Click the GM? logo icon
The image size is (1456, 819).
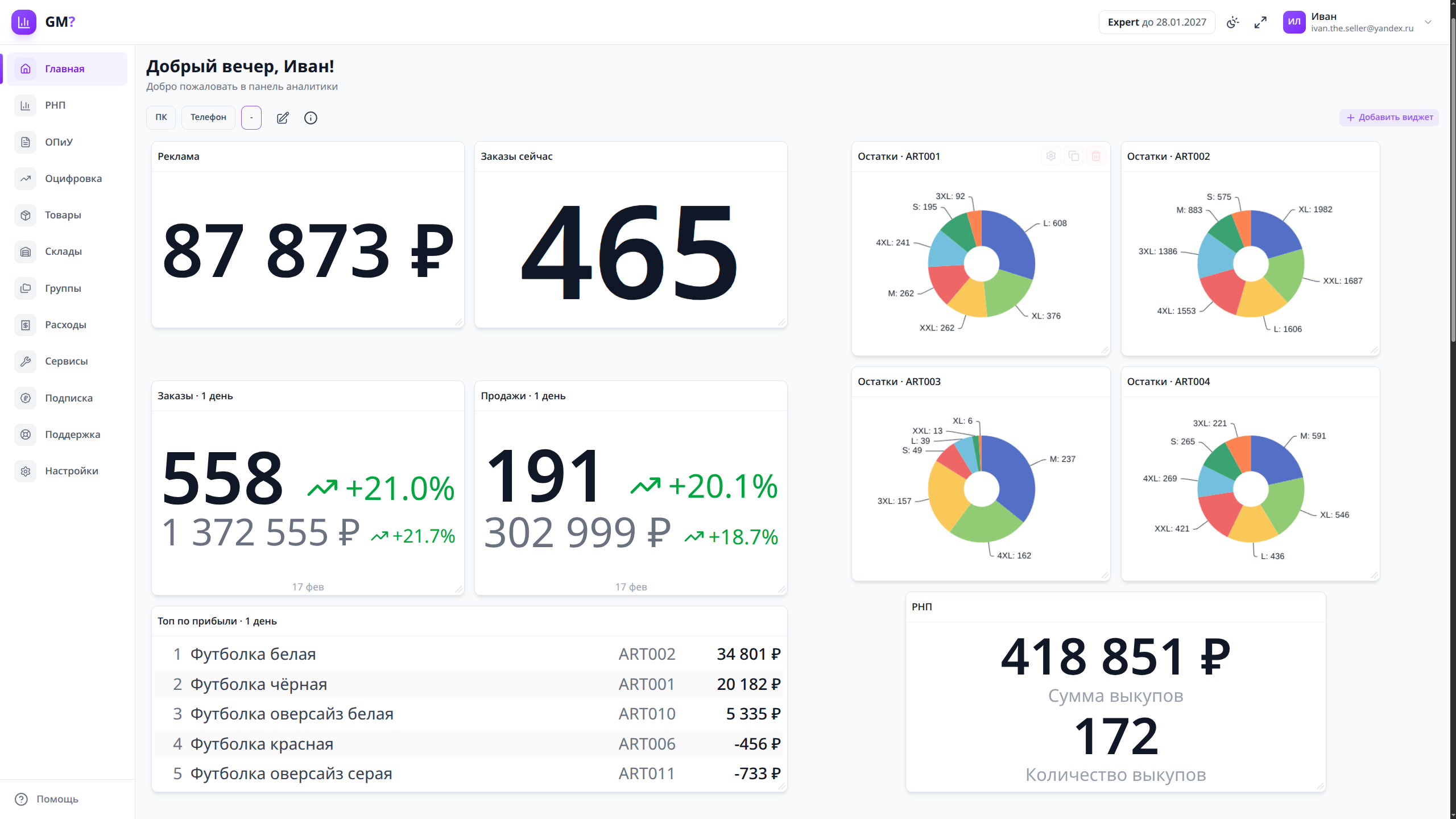(x=24, y=22)
